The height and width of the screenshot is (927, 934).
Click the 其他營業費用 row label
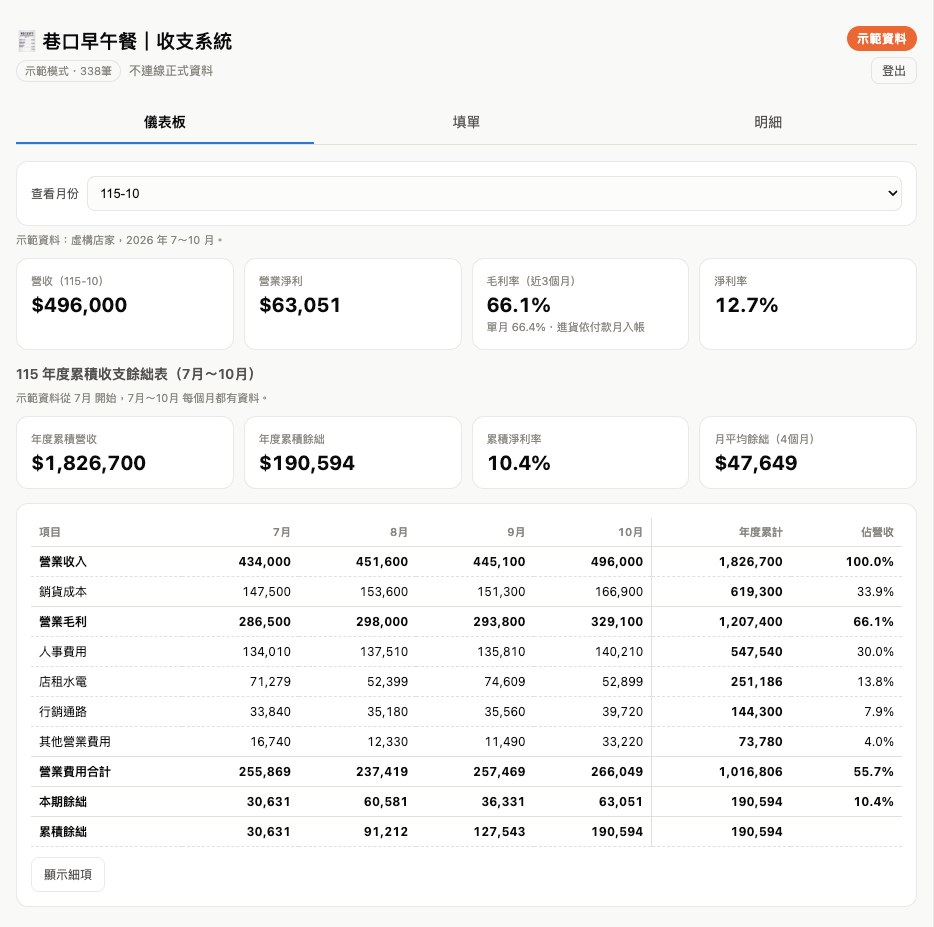pos(74,742)
